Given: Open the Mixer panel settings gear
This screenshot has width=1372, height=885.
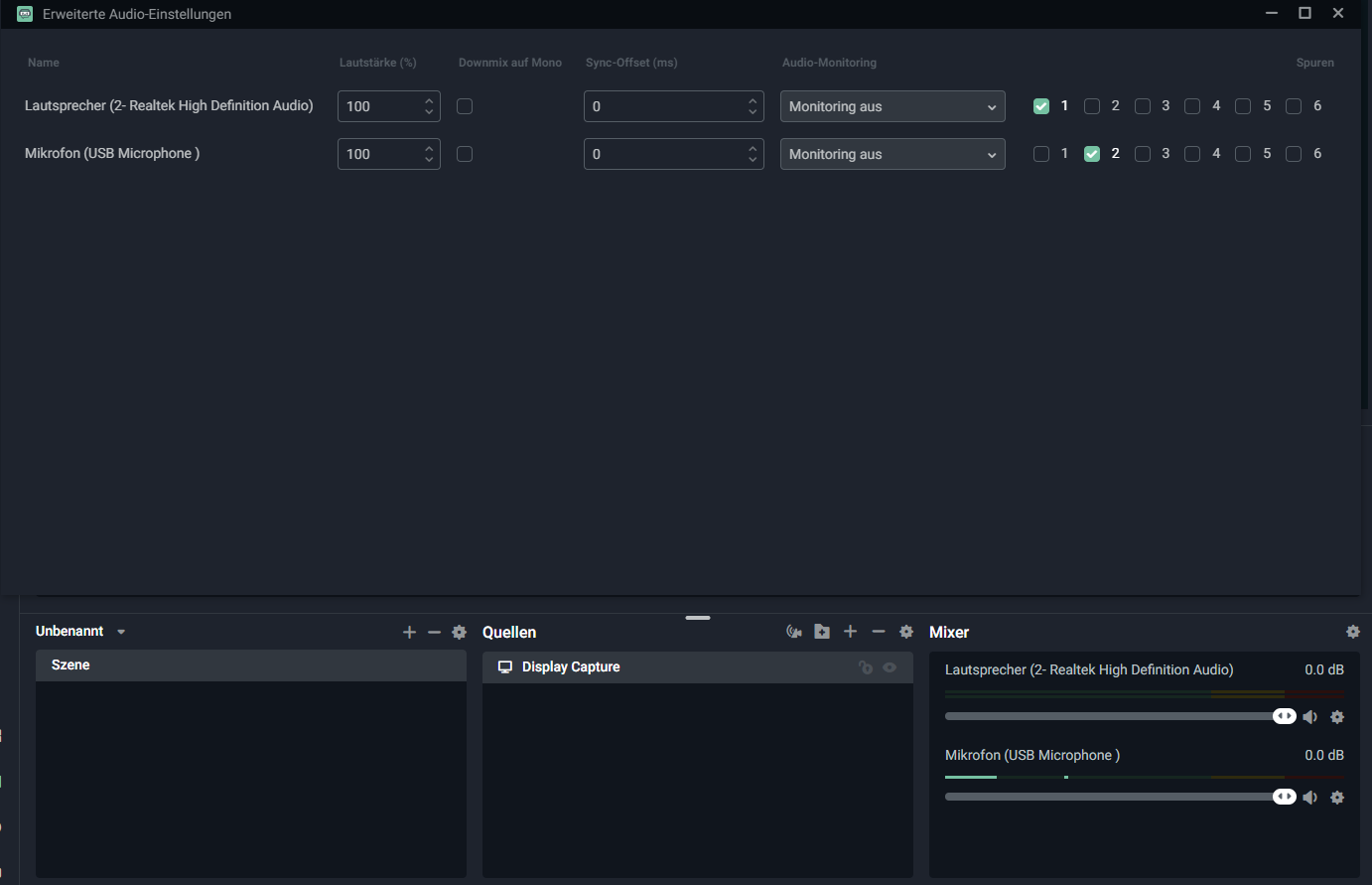Looking at the screenshot, I should (x=1353, y=632).
